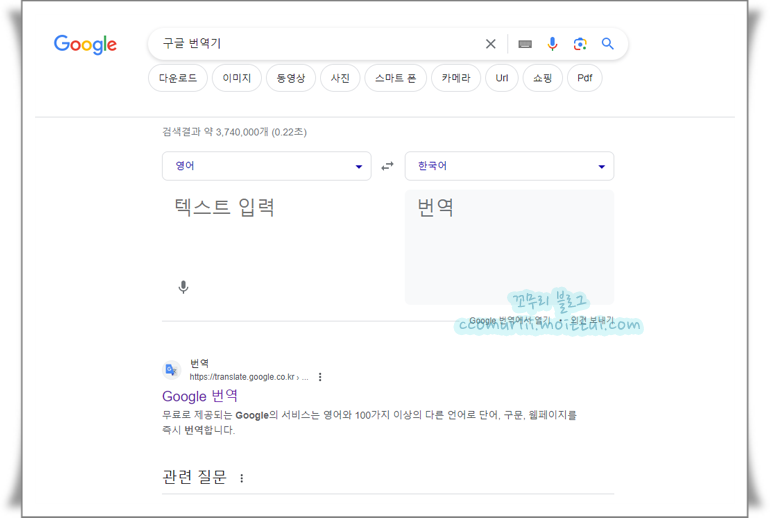Select the 쇼핑 filter chip
Viewport: 770px width, 518px height.
[543, 78]
